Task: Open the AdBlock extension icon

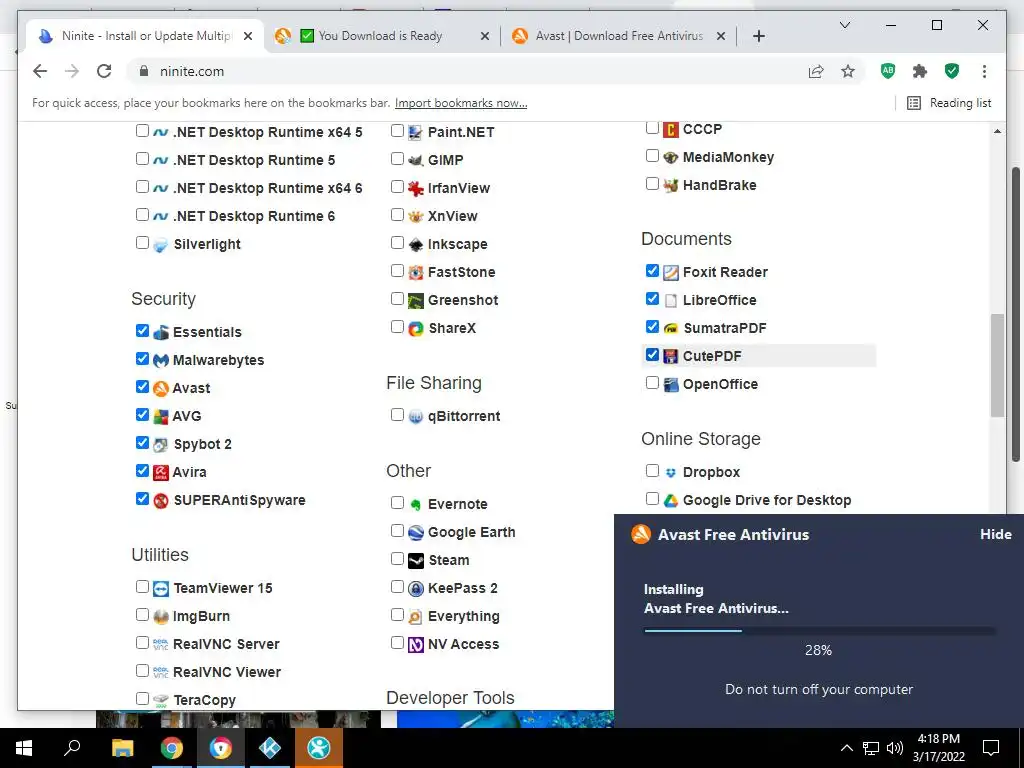Action: [x=888, y=71]
